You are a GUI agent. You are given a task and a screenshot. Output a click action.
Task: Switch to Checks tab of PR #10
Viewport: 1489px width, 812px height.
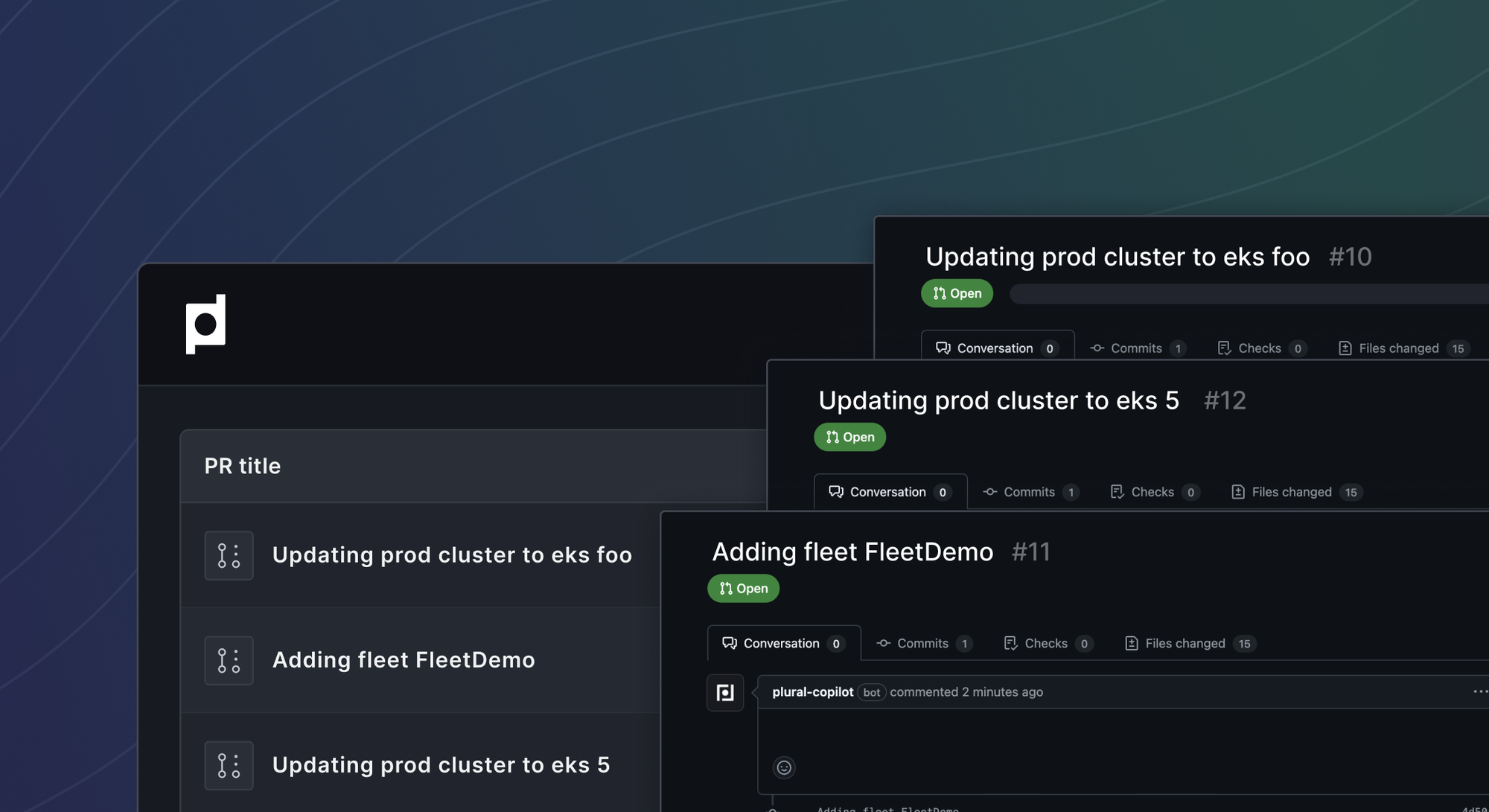click(1260, 348)
